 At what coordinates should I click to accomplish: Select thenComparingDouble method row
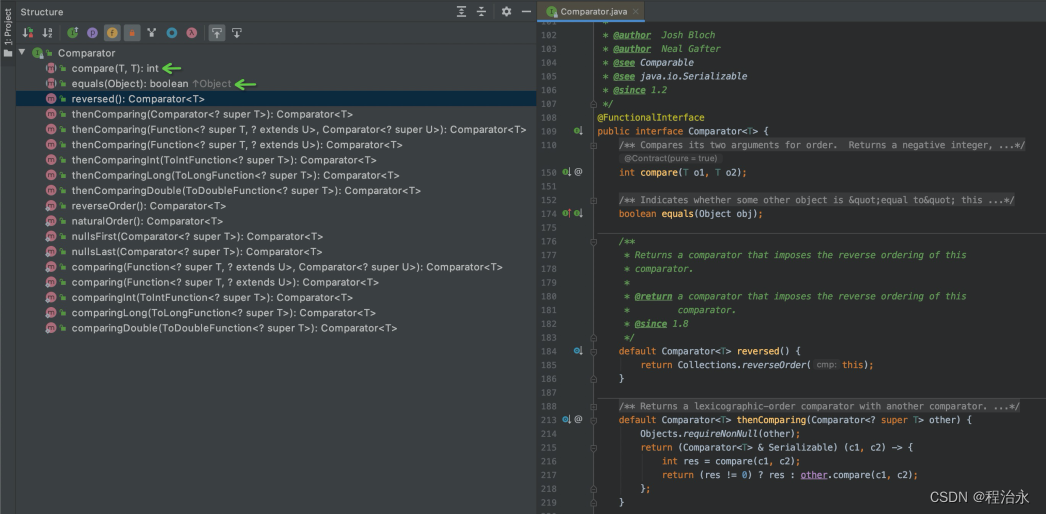pos(276,191)
